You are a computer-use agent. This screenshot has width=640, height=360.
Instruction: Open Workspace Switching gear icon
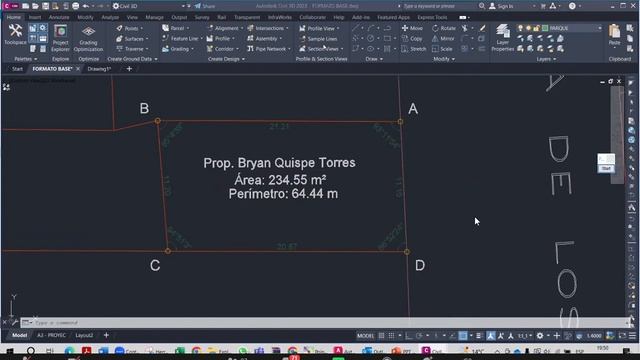(x=540, y=336)
